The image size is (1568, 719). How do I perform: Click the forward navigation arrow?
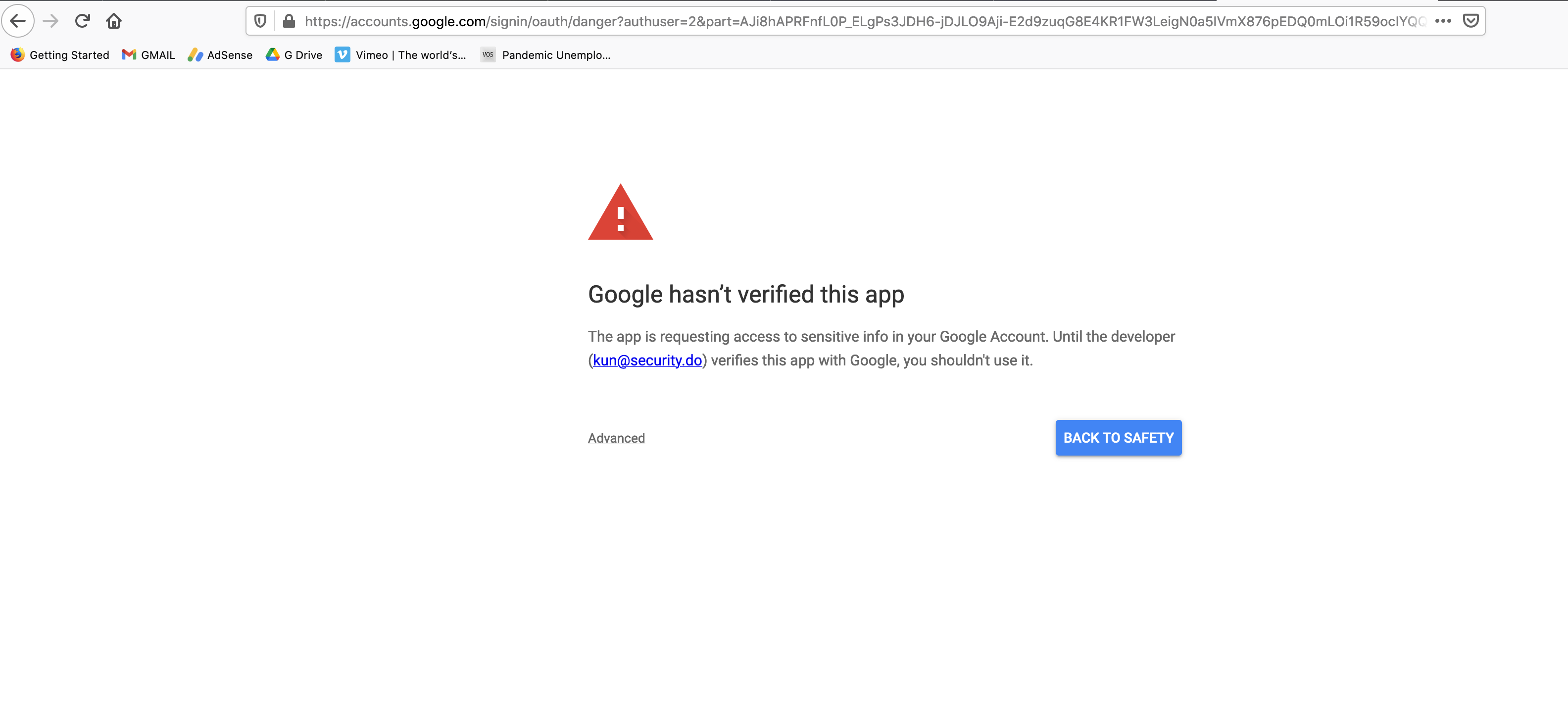tap(50, 21)
